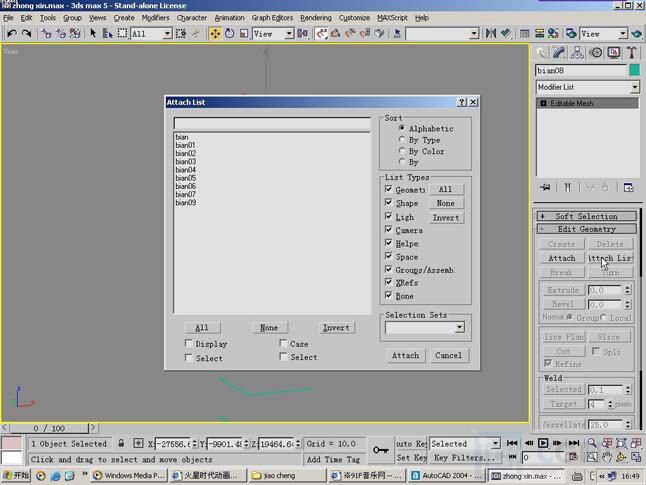Switch to the Display command panel
Viewport: 646px width, 485px height.
click(614, 53)
